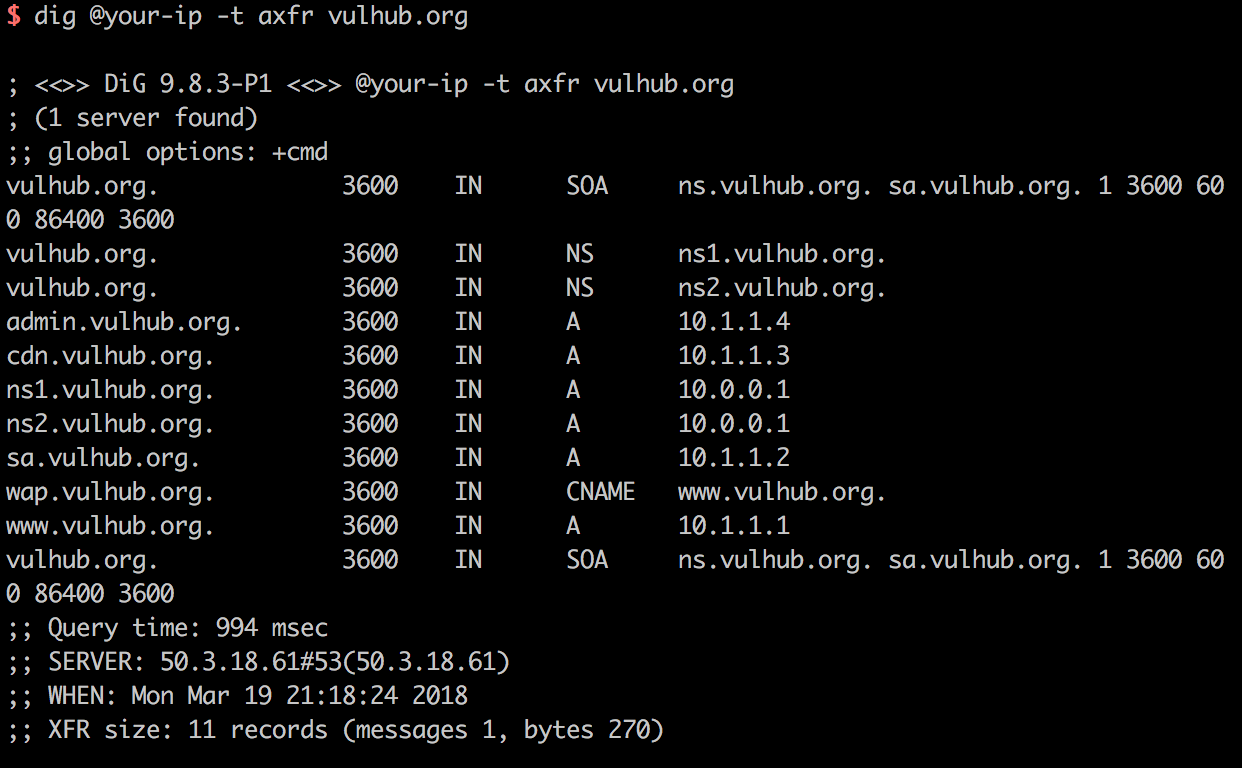
Task: Select the SERVER: 50.3.18.61#53 line
Action: [x=258, y=662]
